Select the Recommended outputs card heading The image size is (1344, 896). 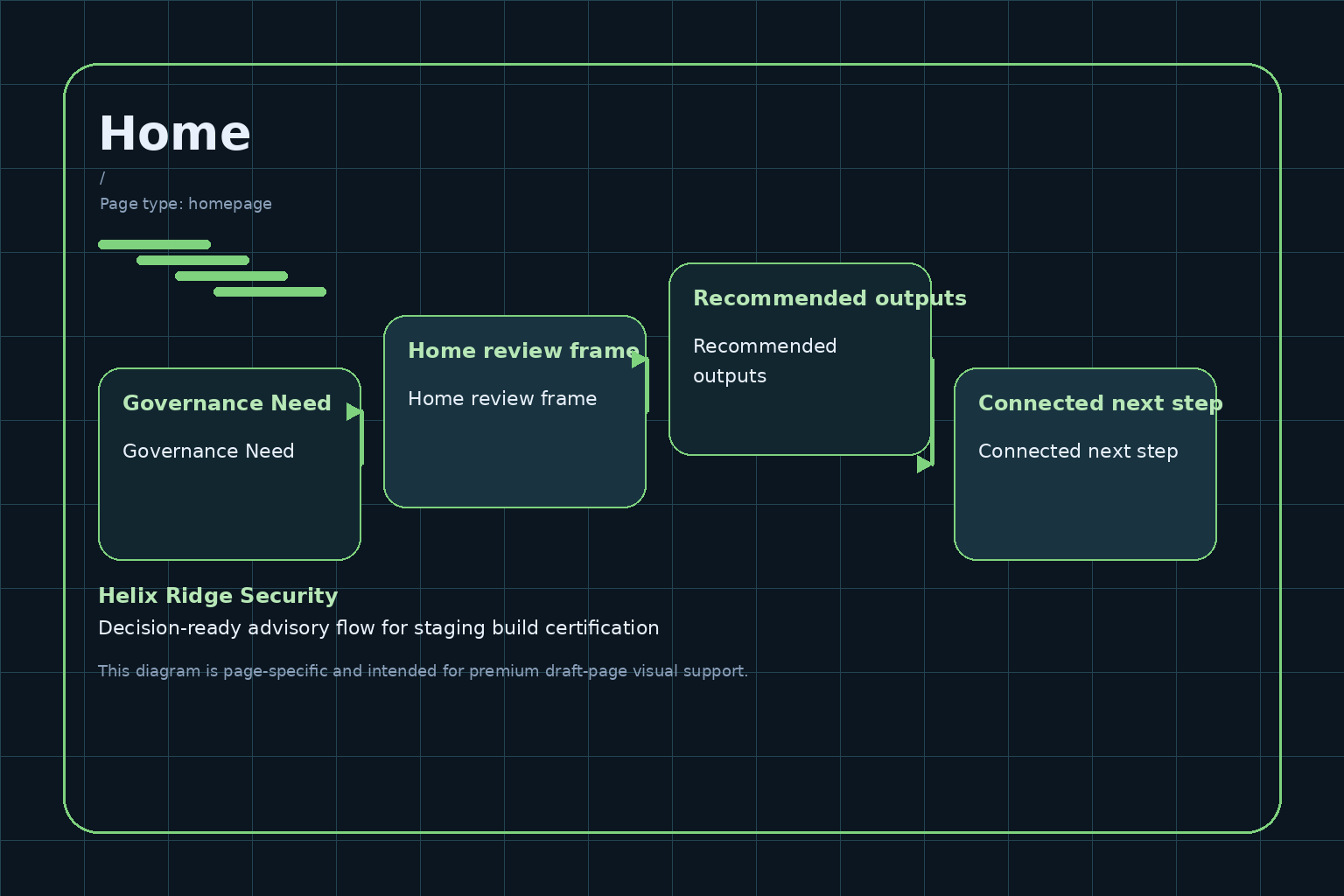click(829, 298)
